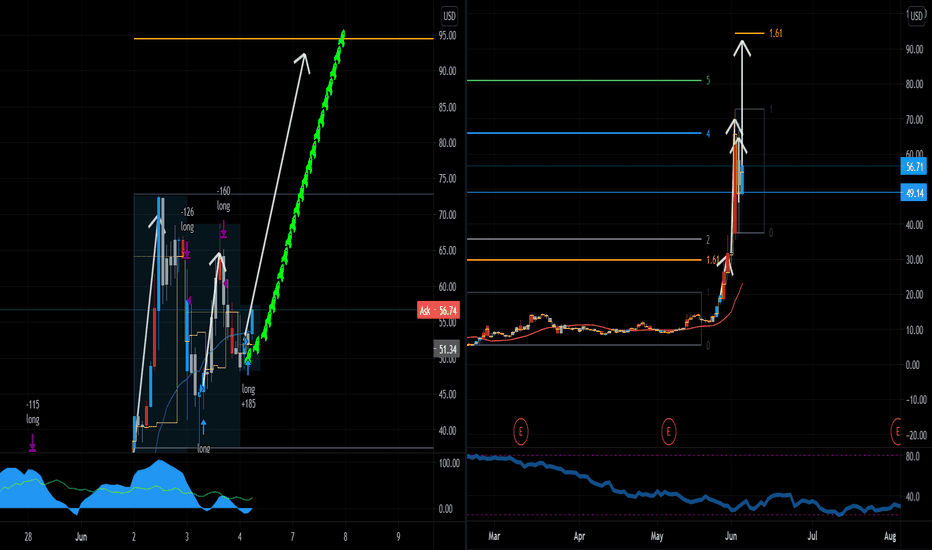Click the -20.00 price on the right chart axis
The image size is (932, 550).
click(x=914, y=435)
